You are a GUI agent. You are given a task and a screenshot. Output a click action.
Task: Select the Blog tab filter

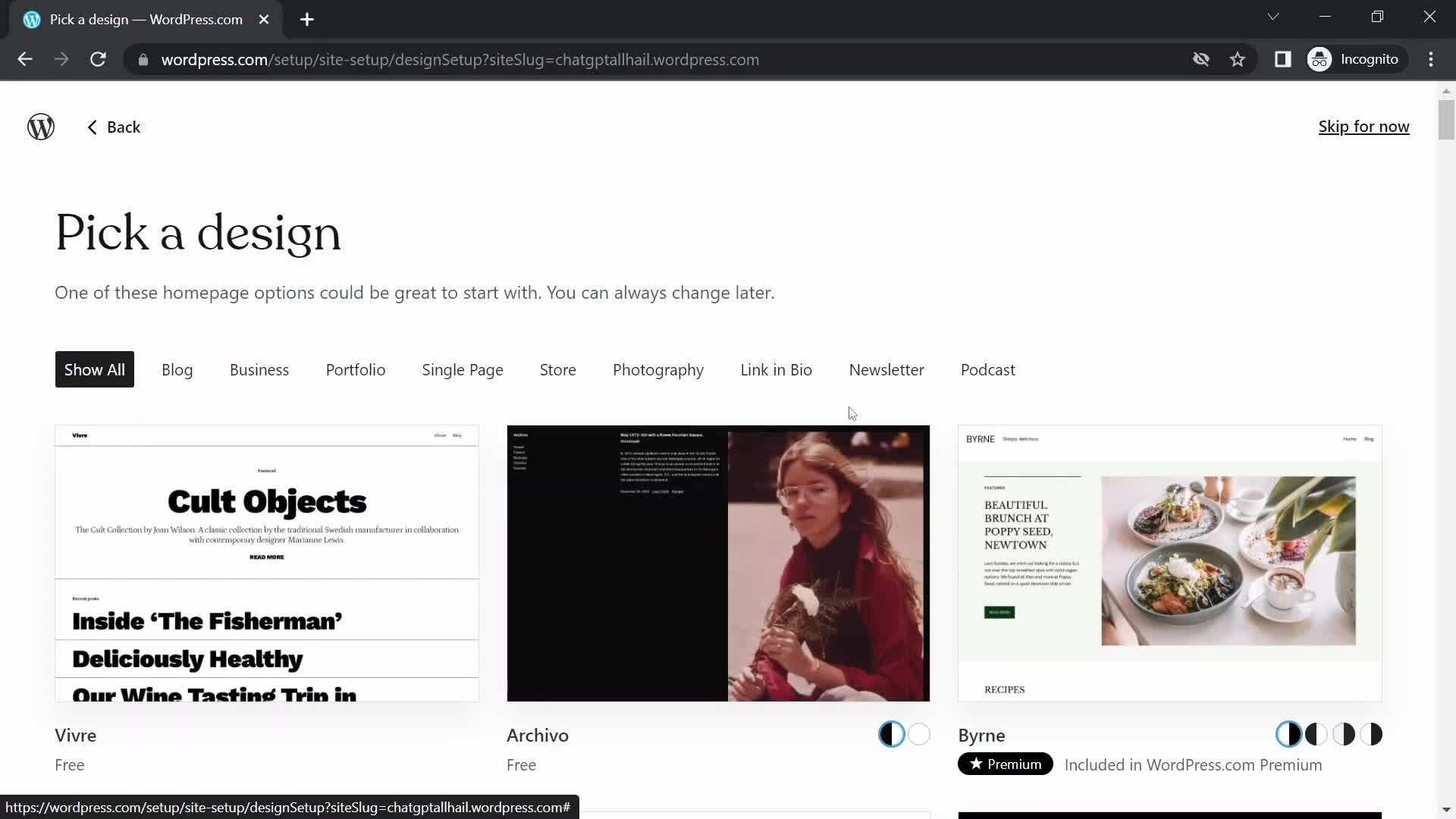(x=176, y=369)
